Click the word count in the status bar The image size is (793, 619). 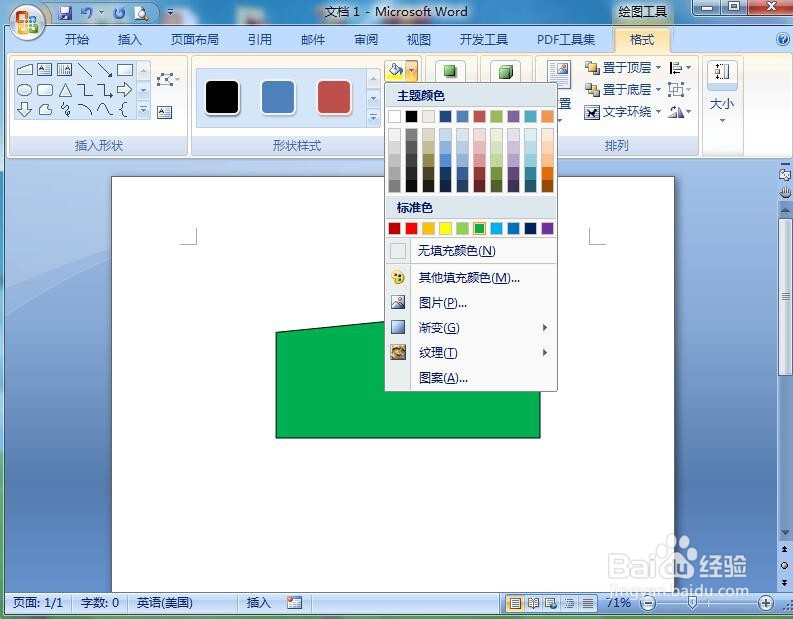(100, 602)
